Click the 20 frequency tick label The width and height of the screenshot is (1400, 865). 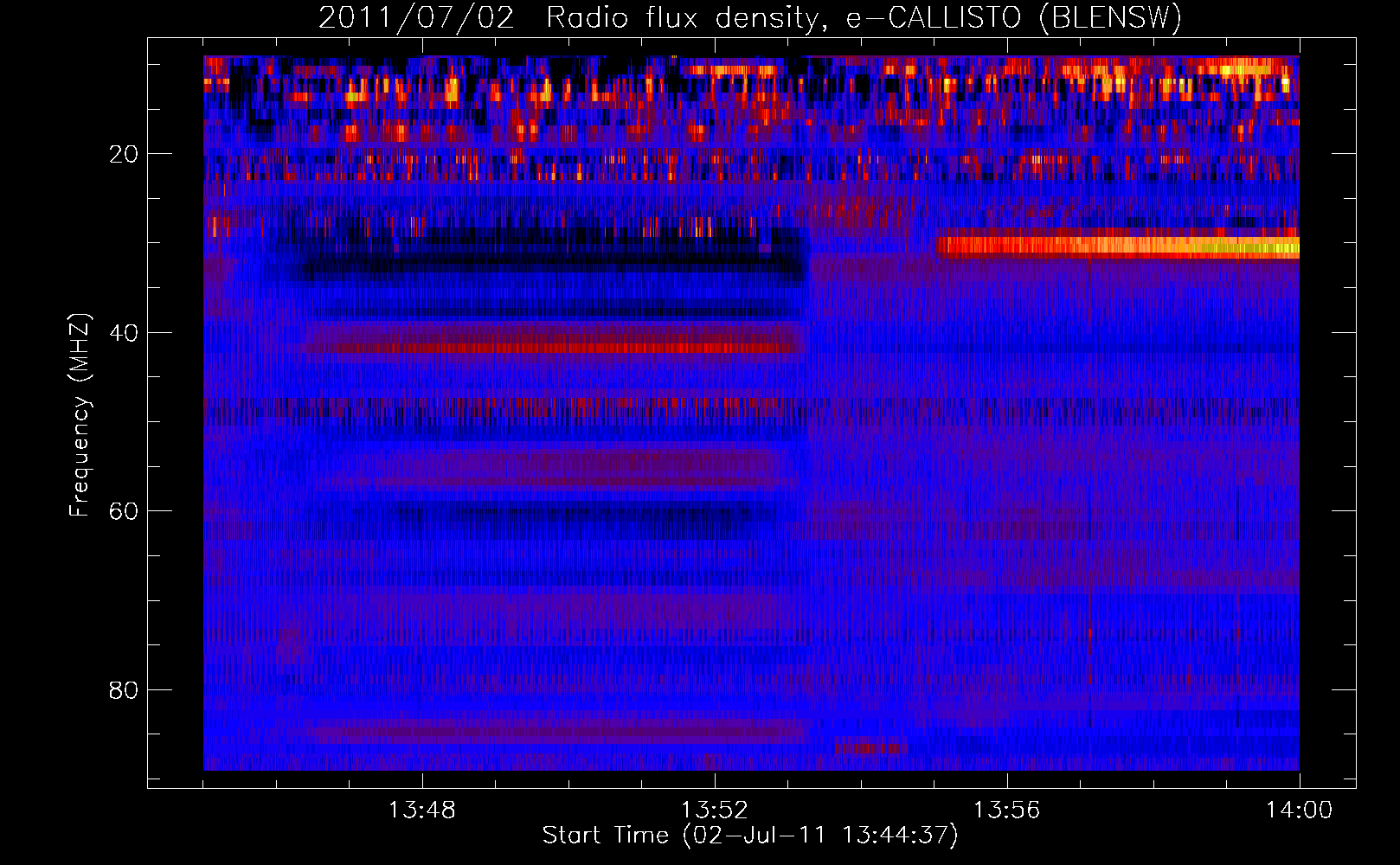point(124,154)
